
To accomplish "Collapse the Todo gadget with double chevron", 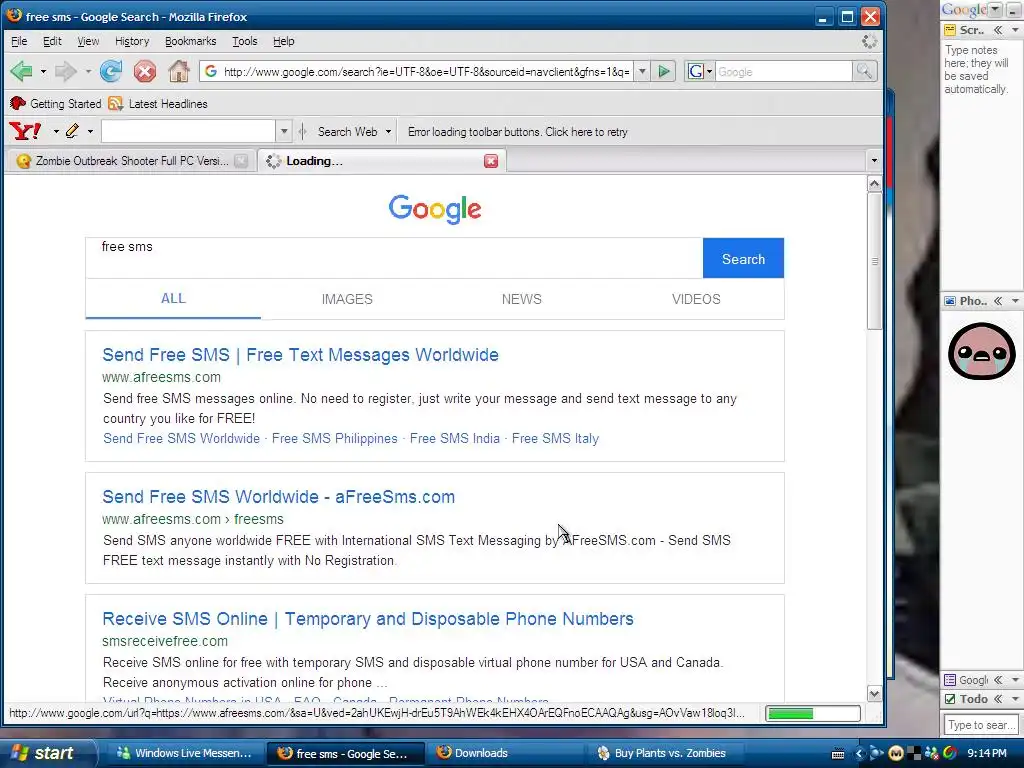I will pyautogui.click(x=998, y=699).
